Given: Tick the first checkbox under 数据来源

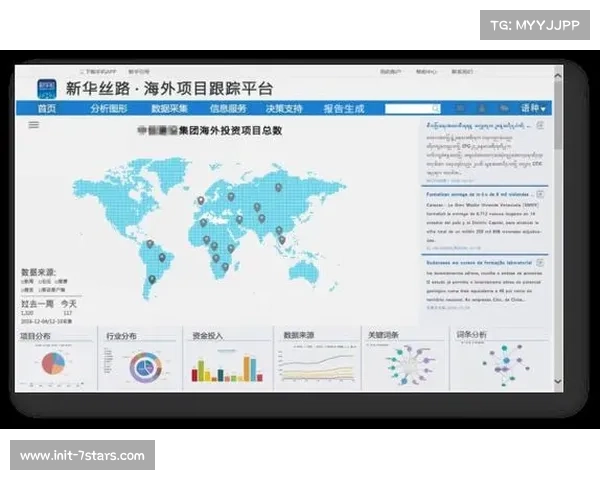Looking at the screenshot, I should [23, 281].
